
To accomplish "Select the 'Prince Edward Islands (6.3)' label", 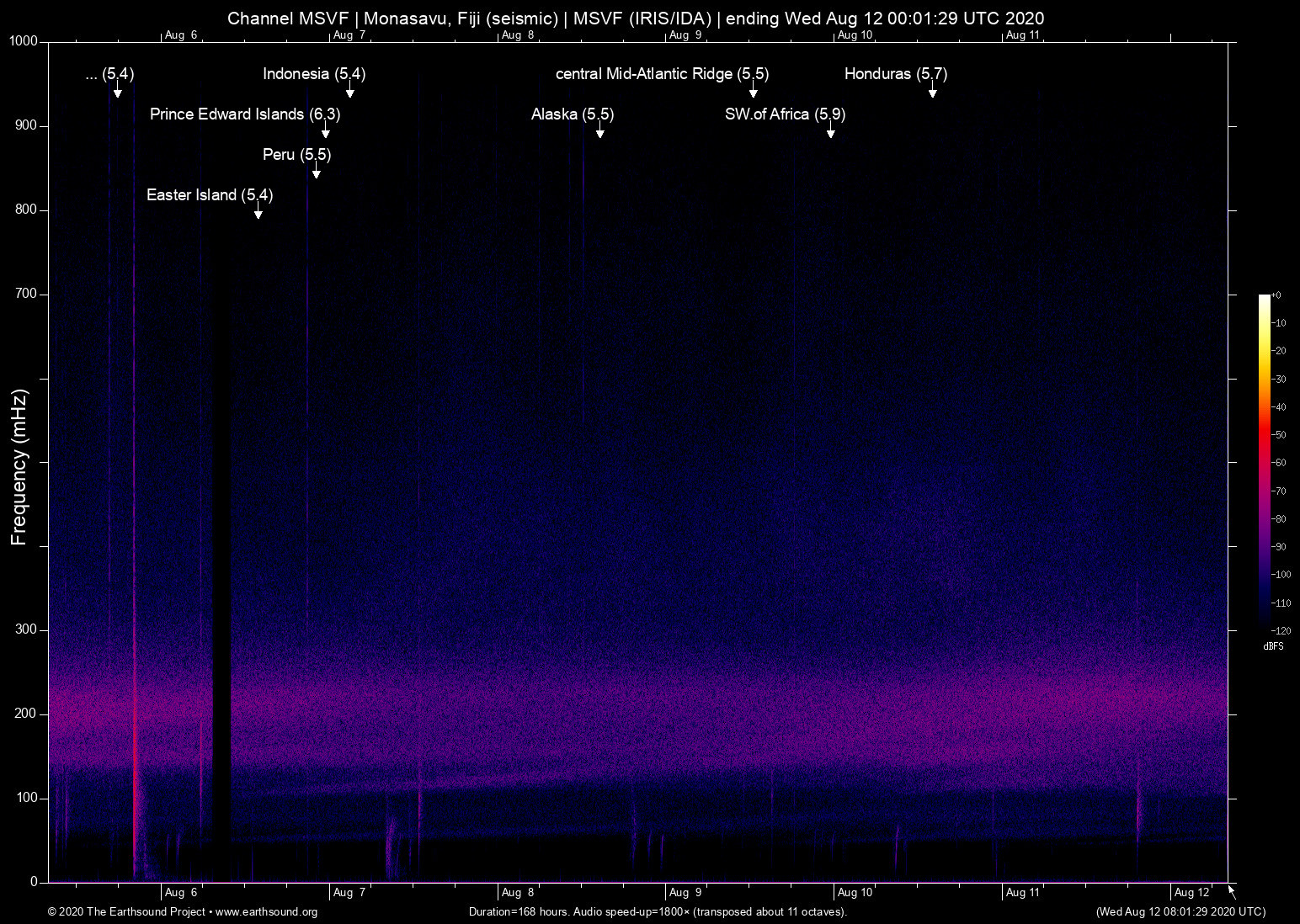I will 245,114.
